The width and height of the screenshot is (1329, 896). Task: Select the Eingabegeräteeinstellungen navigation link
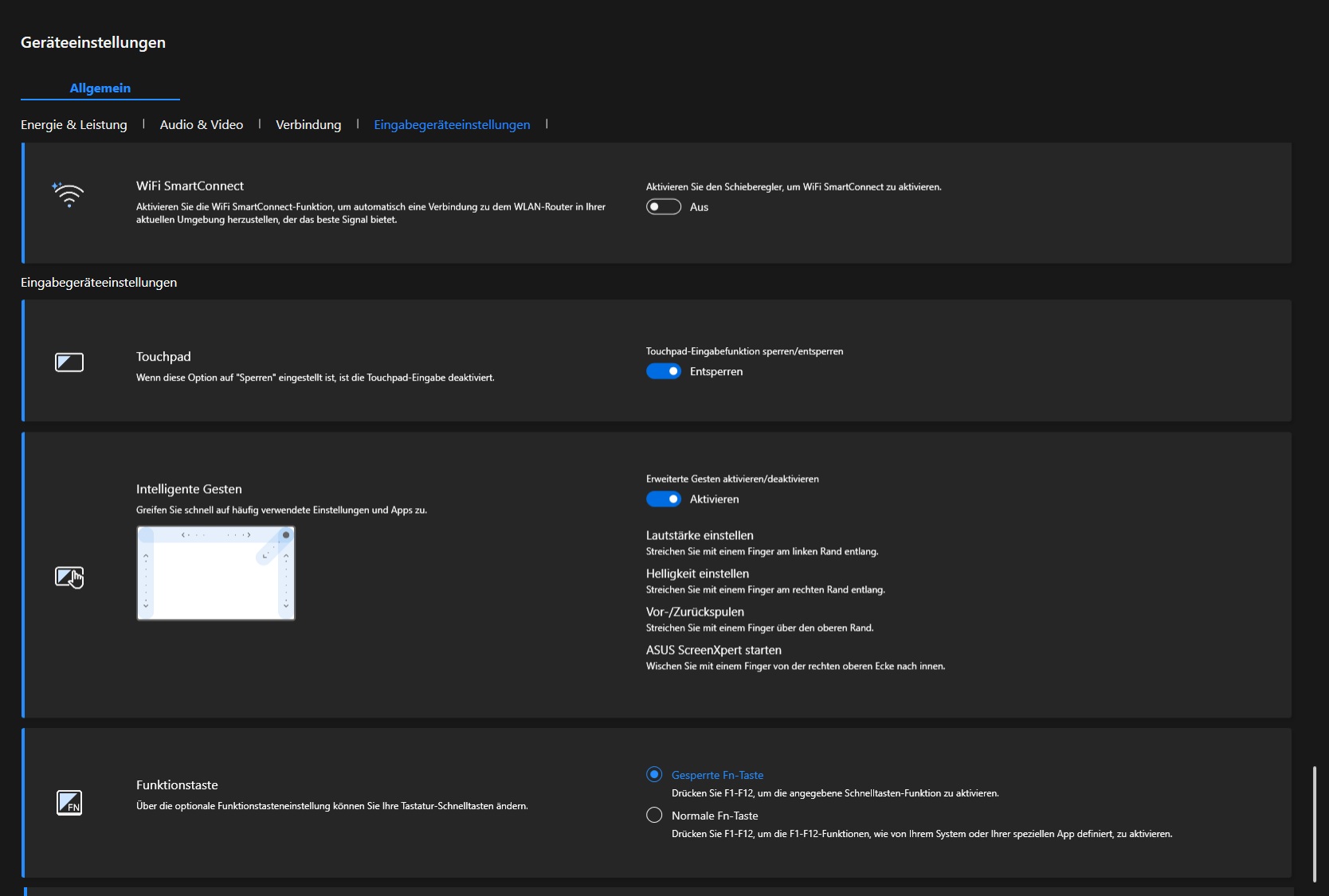[452, 125]
